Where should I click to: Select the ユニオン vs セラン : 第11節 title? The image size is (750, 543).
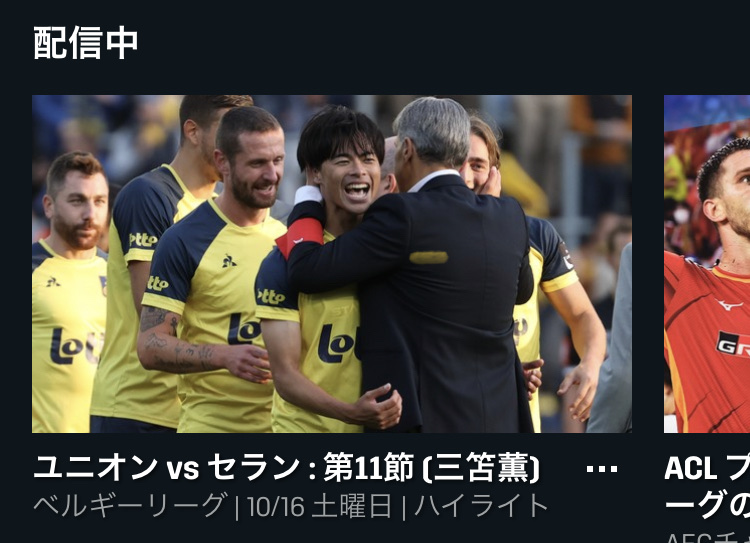(x=224, y=467)
